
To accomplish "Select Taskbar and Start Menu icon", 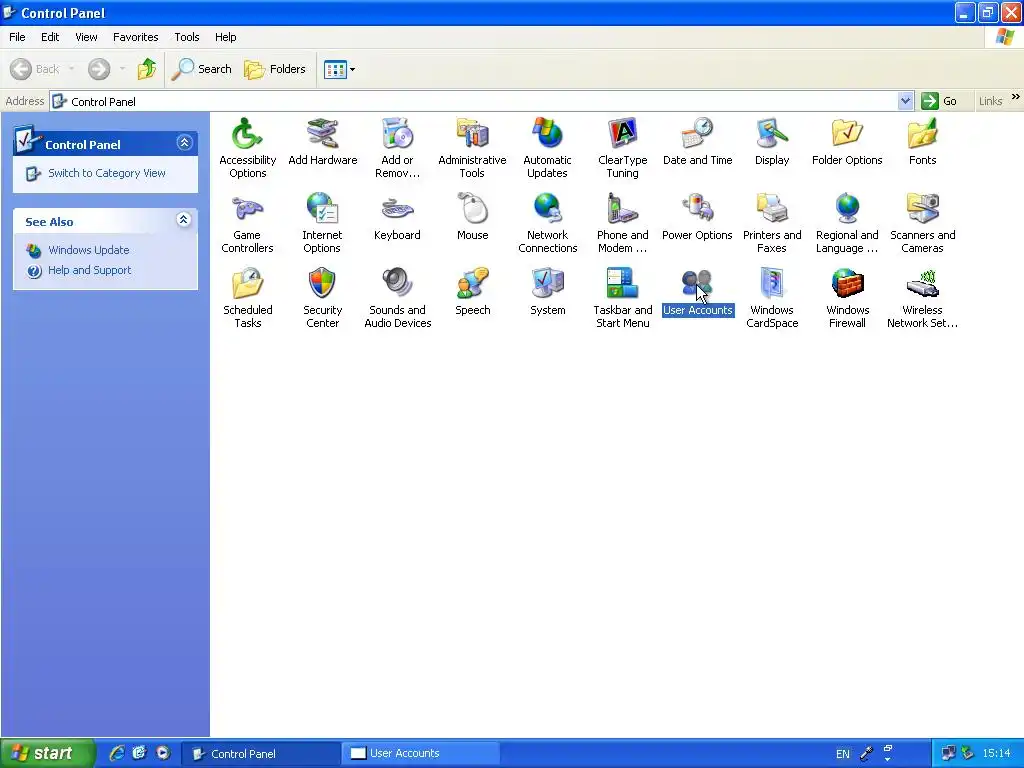I will (622, 298).
